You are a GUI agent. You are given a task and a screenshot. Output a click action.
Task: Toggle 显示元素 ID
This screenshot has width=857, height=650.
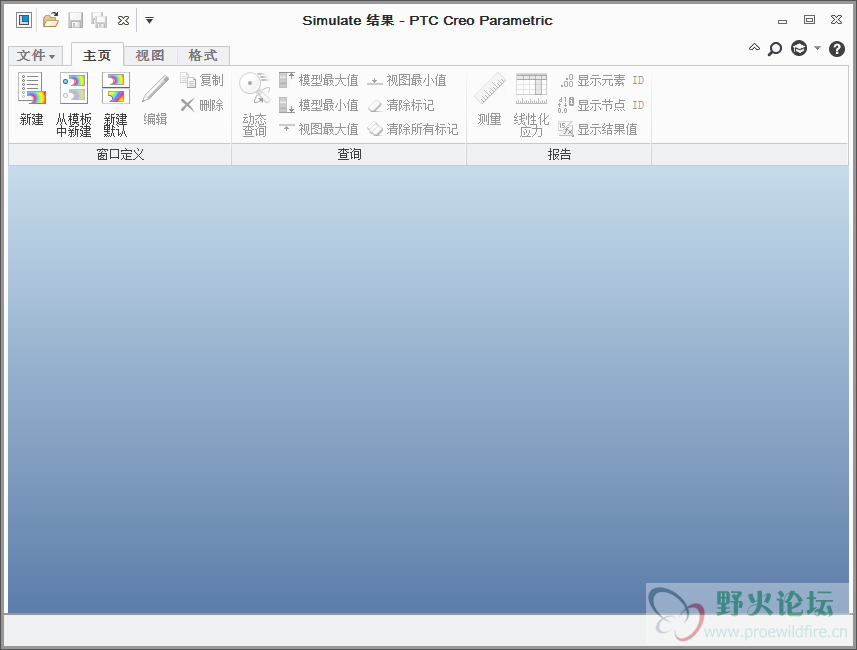click(601, 80)
